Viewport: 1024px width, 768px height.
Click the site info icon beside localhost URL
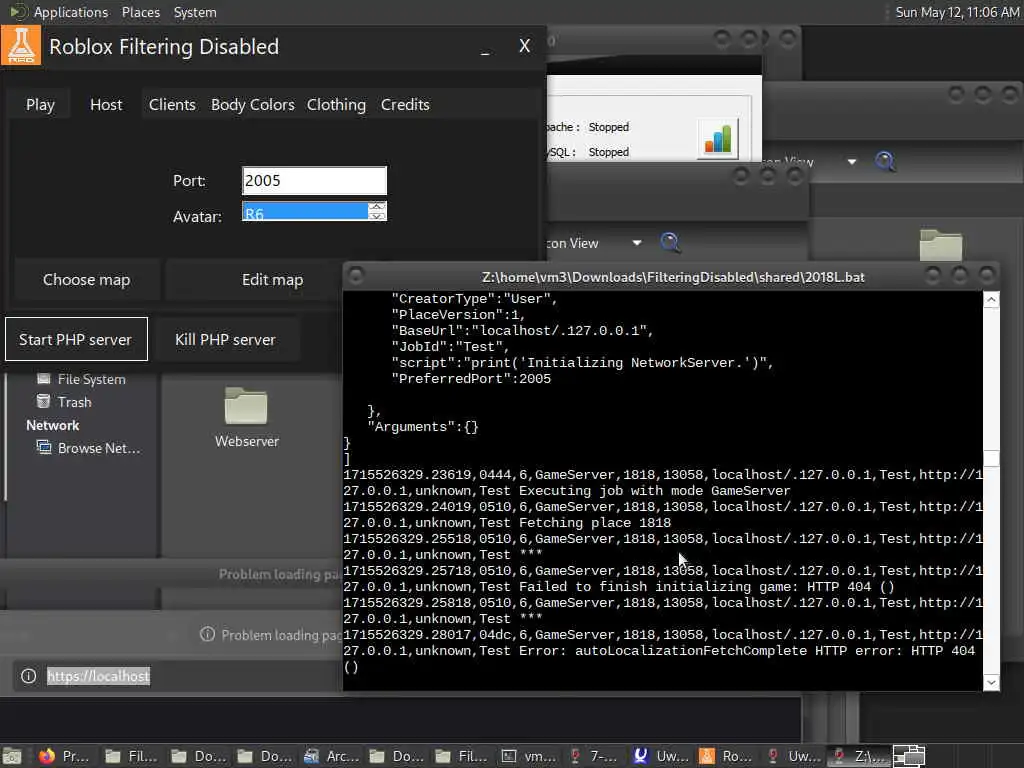click(x=28, y=676)
